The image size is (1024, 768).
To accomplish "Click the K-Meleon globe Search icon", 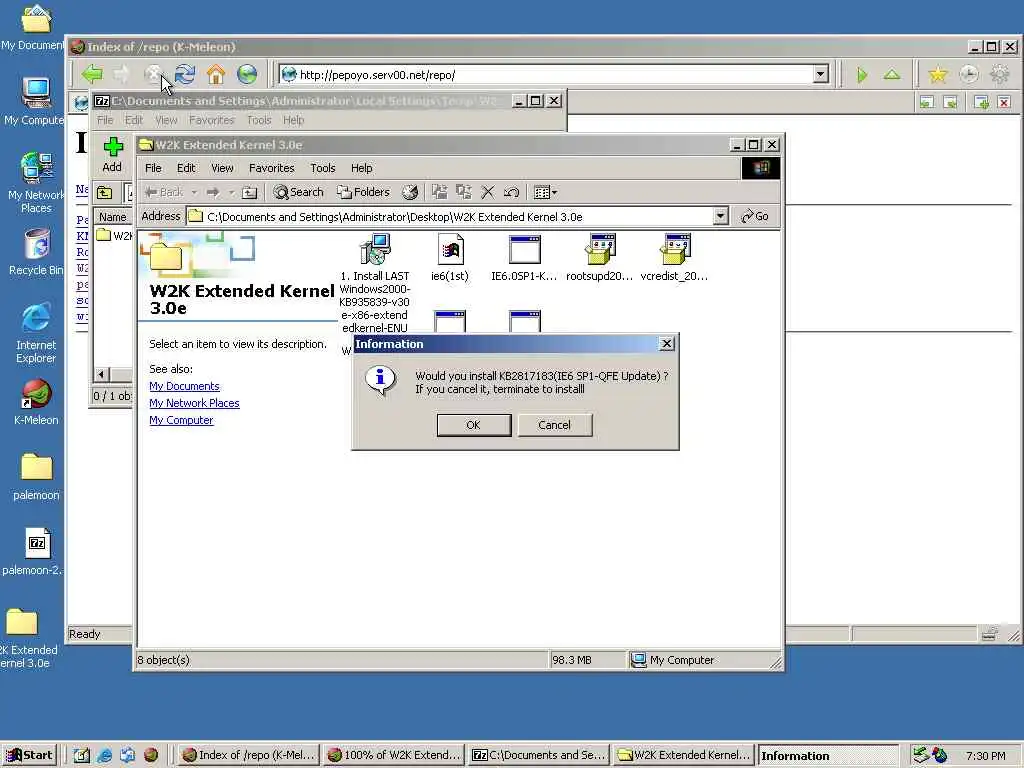I will tap(247, 74).
